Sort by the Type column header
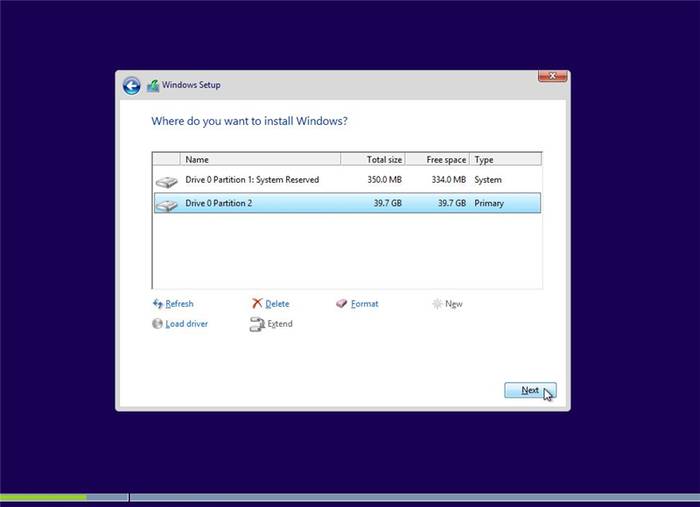The height and width of the screenshot is (507, 700). tap(506, 159)
